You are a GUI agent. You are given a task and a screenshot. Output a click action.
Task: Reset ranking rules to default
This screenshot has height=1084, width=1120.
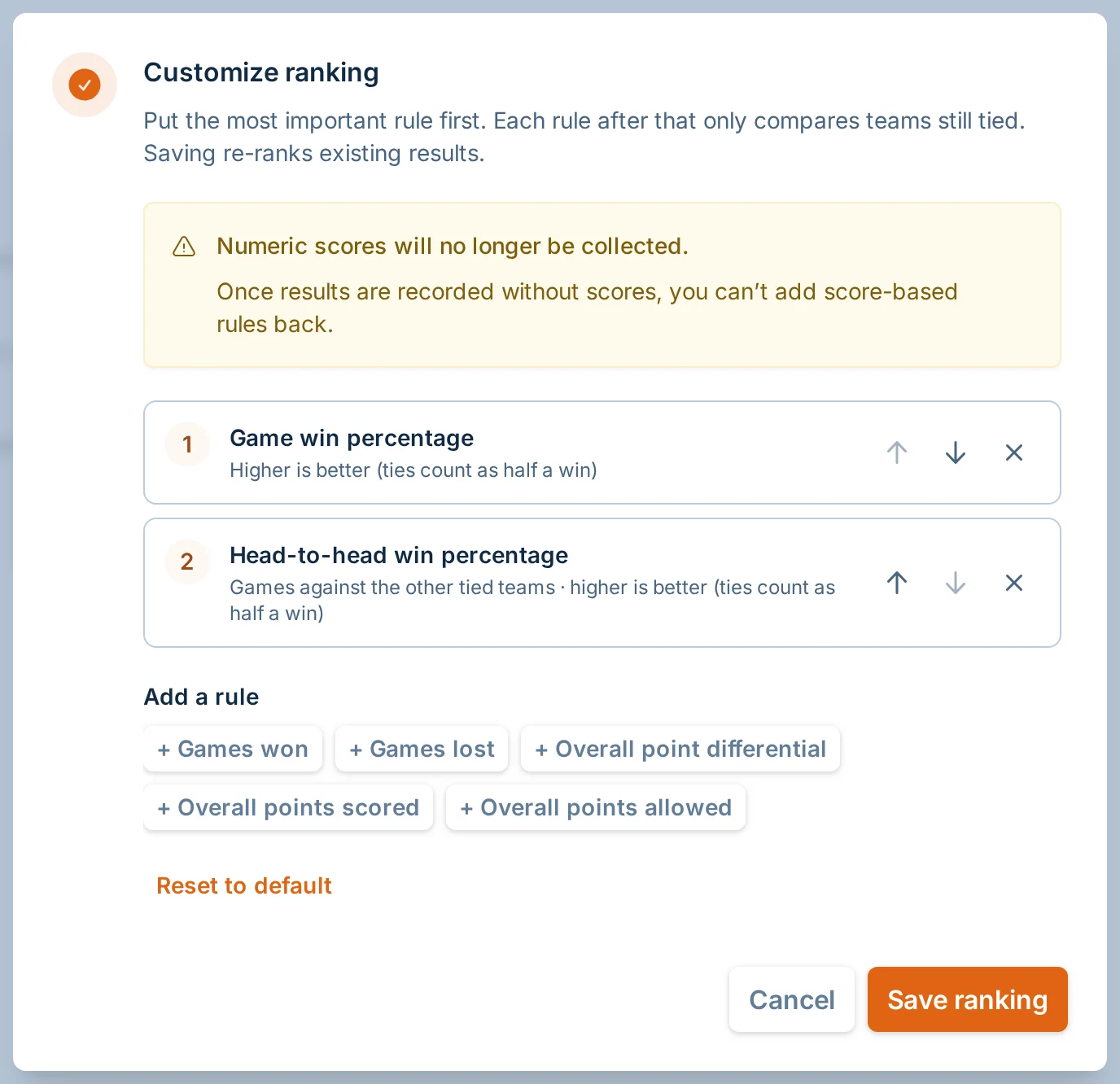[x=244, y=885]
